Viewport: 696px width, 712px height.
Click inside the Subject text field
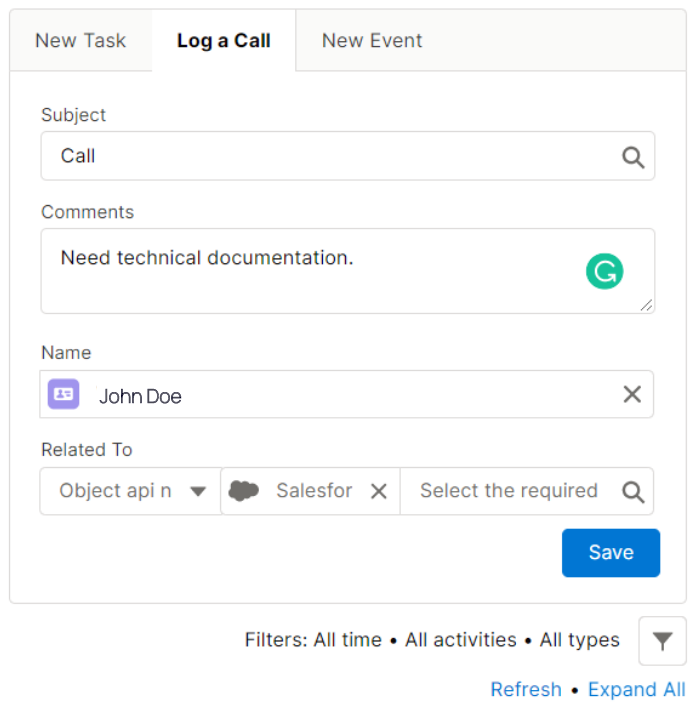(330, 157)
